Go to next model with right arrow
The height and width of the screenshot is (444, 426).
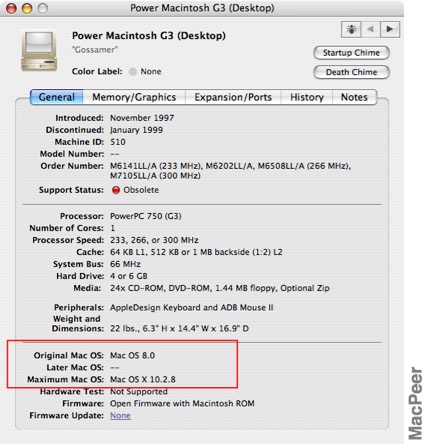(x=389, y=29)
